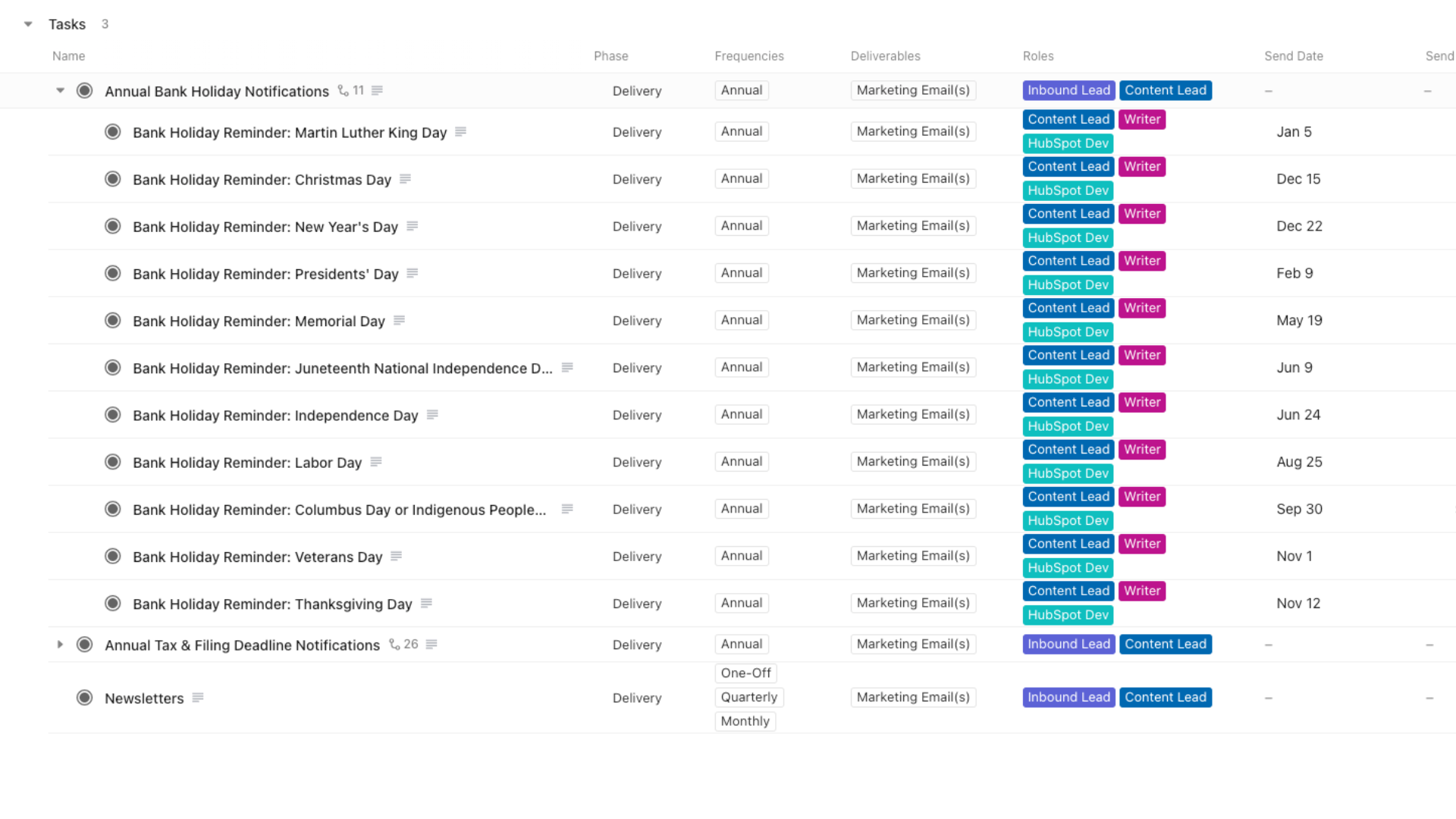This screenshot has width=1456, height=819.
Task: Click description icon next to Labor Day reminder
Action: pyautogui.click(x=376, y=462)
